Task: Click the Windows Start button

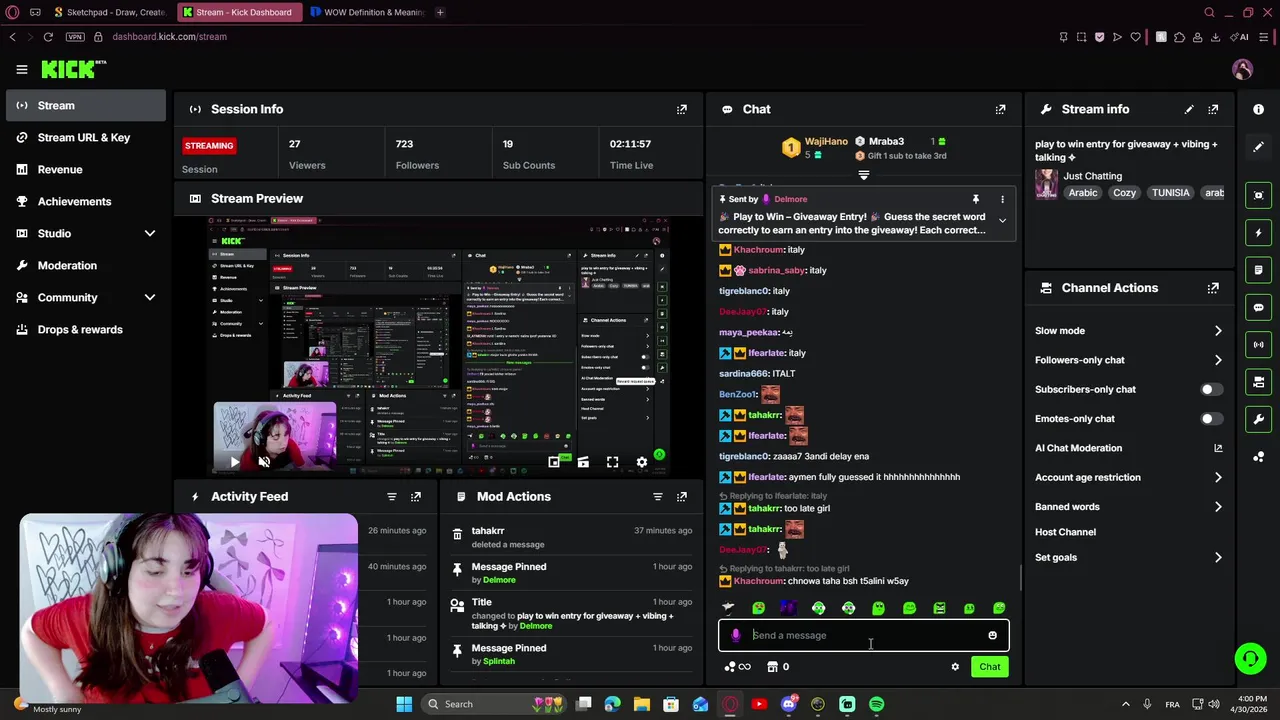Action: [404, 704]
